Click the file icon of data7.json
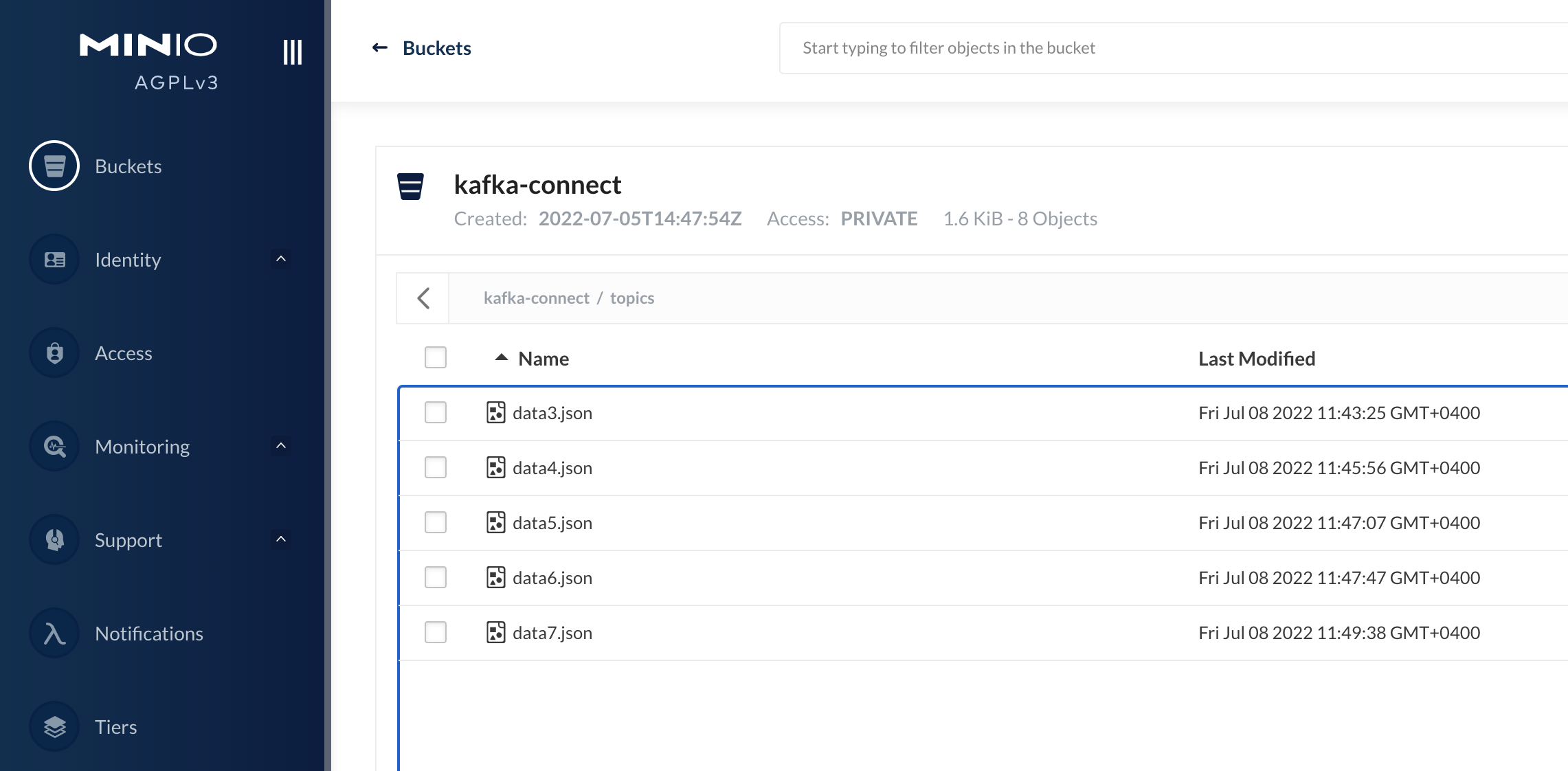The height and width of the screenshot is (771, 1568). pos(495,632)
